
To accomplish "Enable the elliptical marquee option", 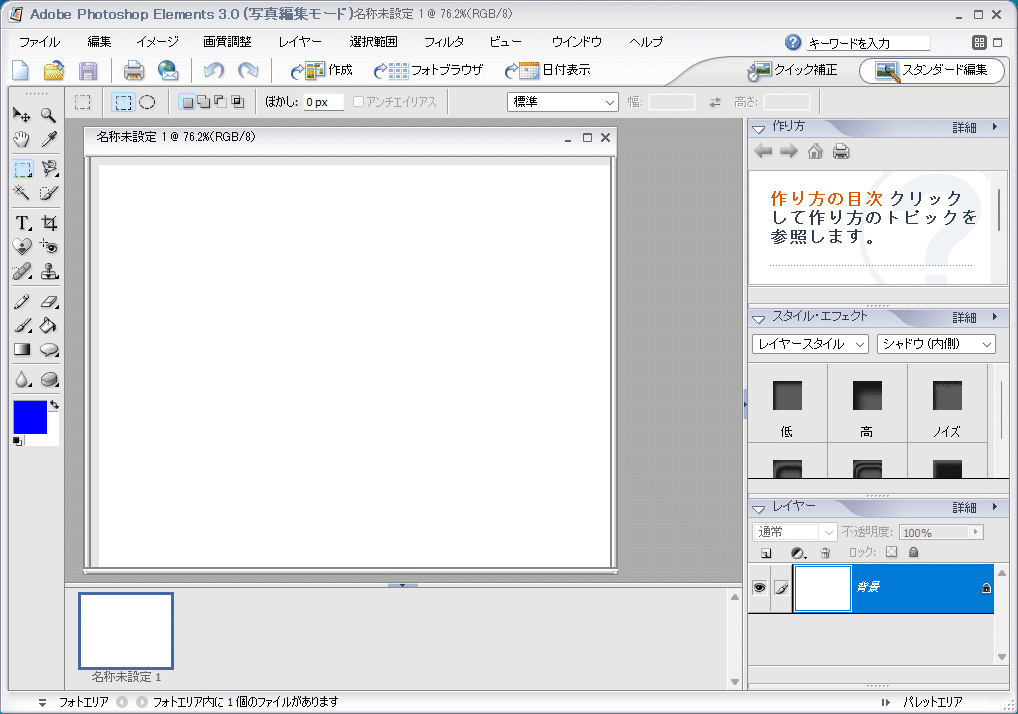I will point(147,101).
